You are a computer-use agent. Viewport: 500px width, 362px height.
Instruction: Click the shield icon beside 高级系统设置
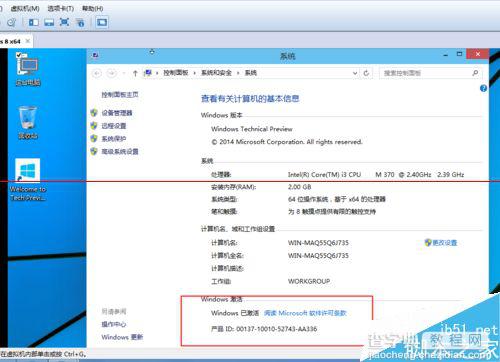[94, 151]
